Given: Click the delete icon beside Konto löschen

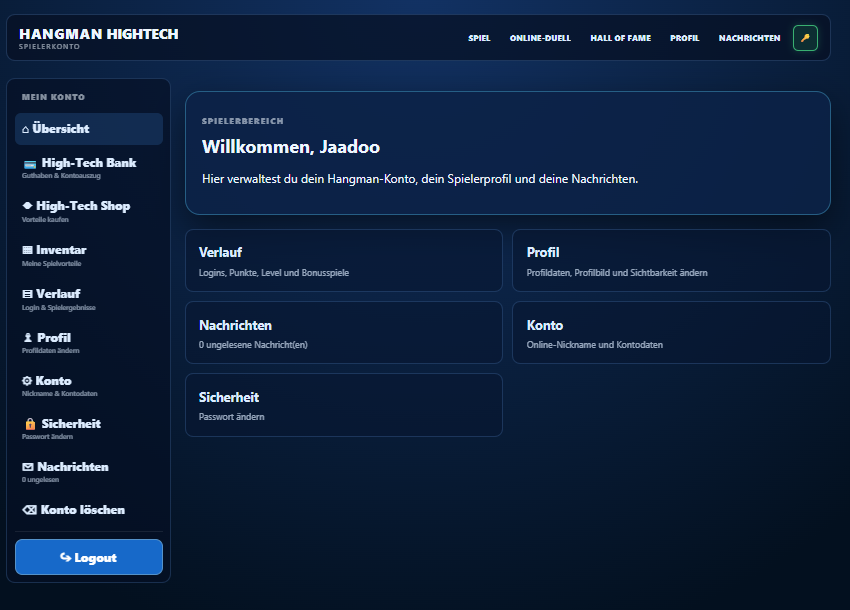Looking at the screenshot, I should click(x=29, y=510).
